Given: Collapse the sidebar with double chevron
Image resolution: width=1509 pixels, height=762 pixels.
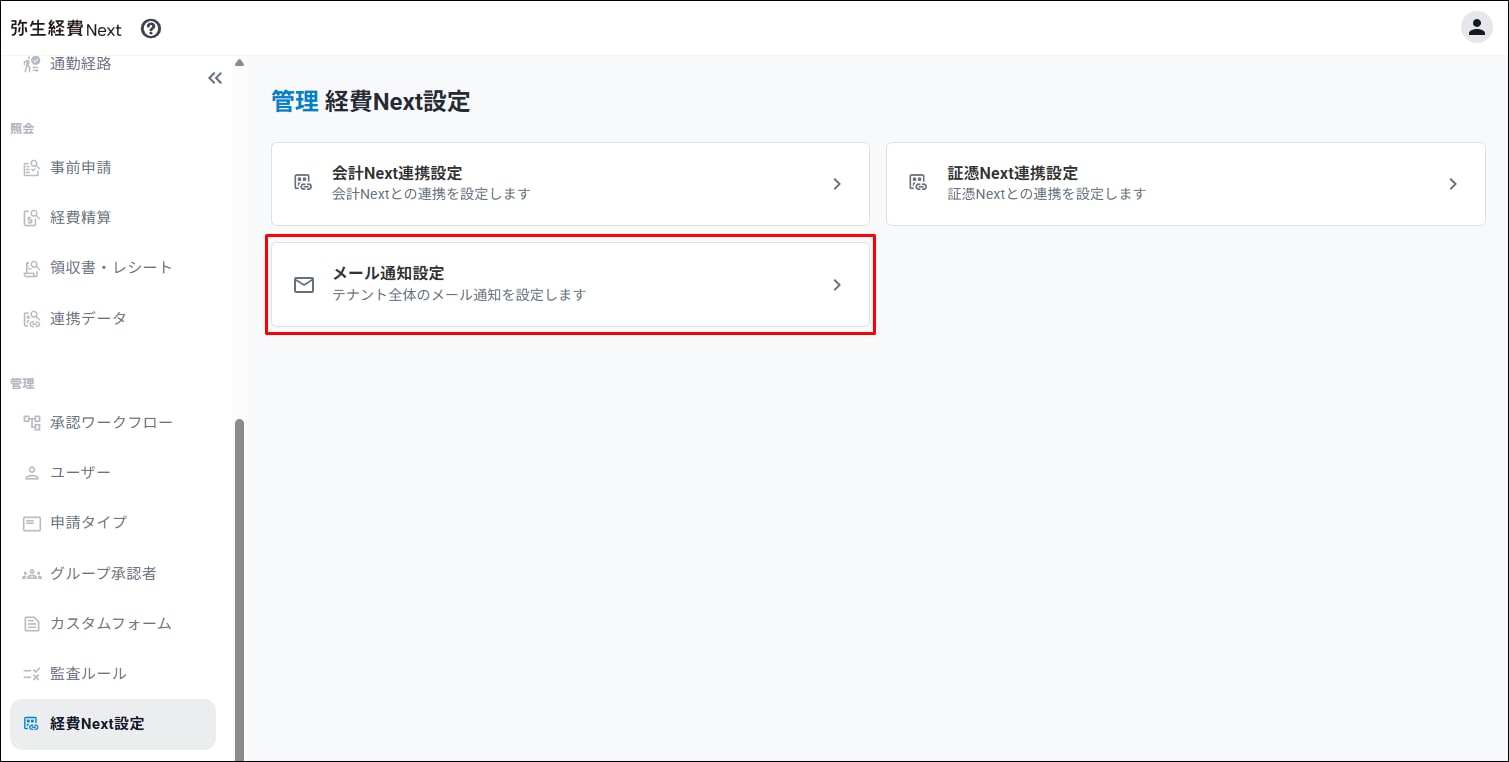Looking at the screenshot, I should pos(214,78).
